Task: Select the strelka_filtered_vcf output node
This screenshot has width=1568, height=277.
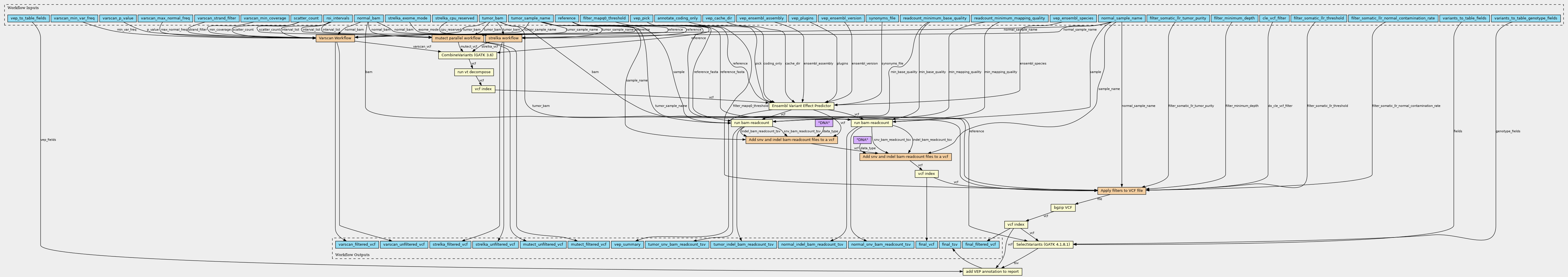Action: pos(450,245)
